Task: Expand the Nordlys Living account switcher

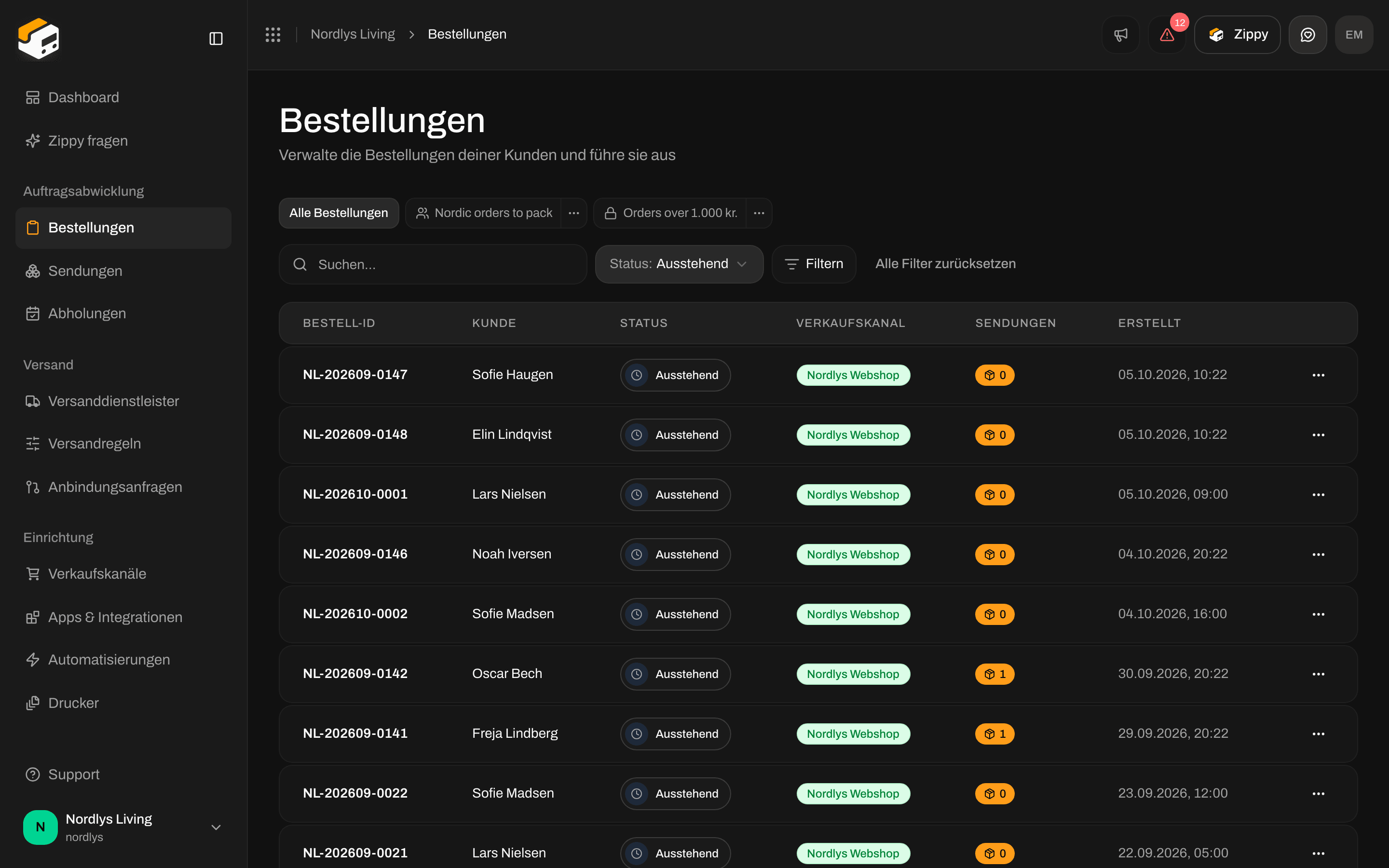Action: pyautogui.click(x=123, y=827)
